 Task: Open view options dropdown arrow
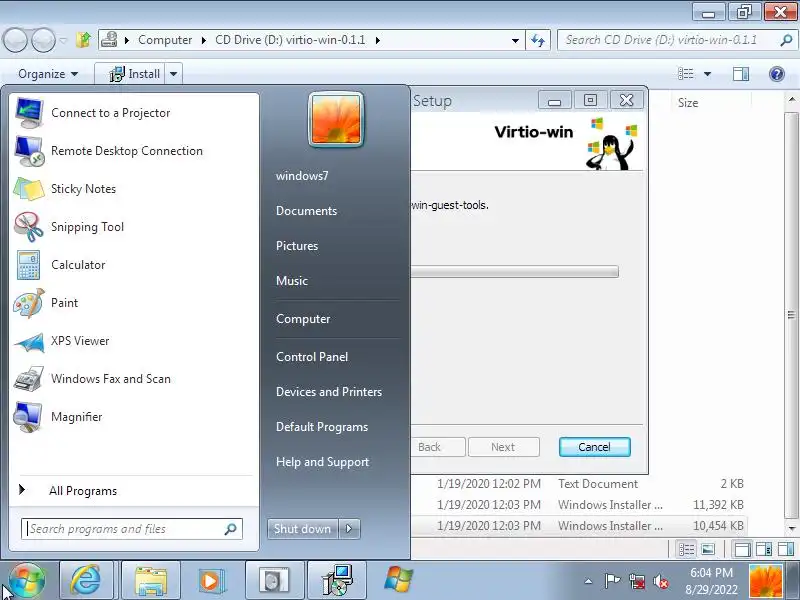708,74
